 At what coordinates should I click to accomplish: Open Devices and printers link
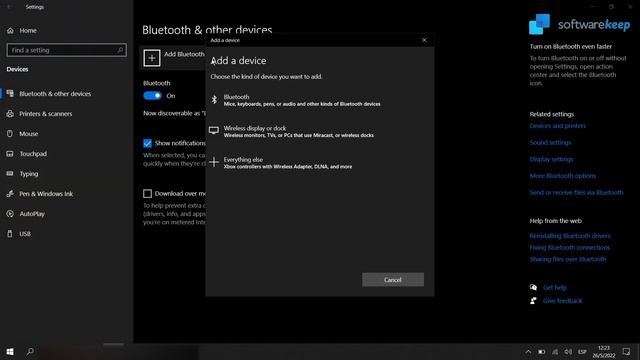(x=558, y=126)
